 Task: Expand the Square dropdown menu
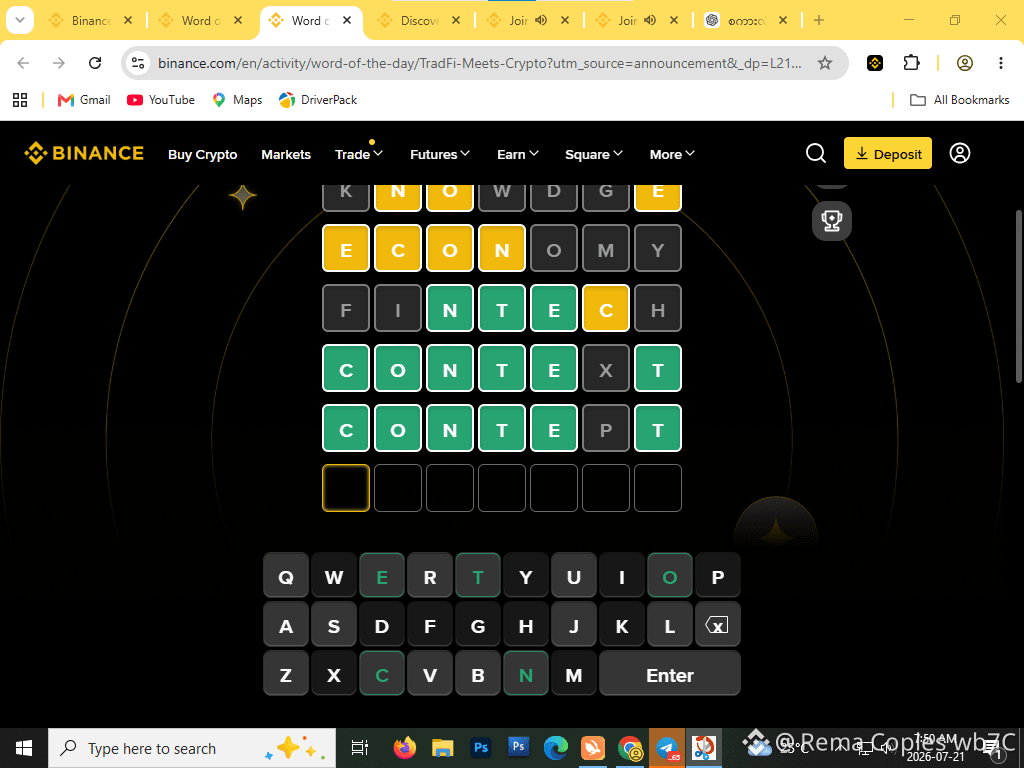[x=594, y=154]
